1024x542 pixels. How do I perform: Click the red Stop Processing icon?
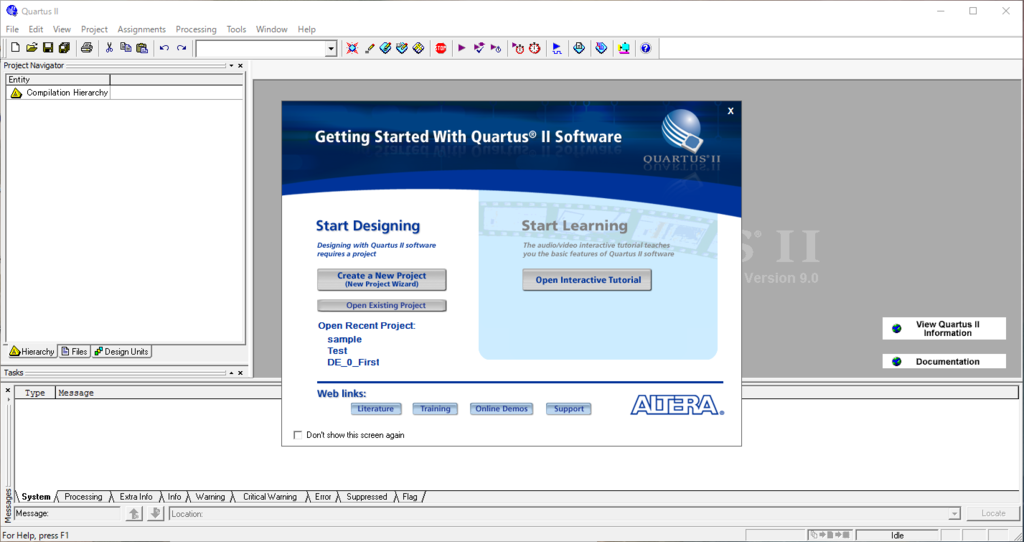pyautogui.click(x=441, y=48)
